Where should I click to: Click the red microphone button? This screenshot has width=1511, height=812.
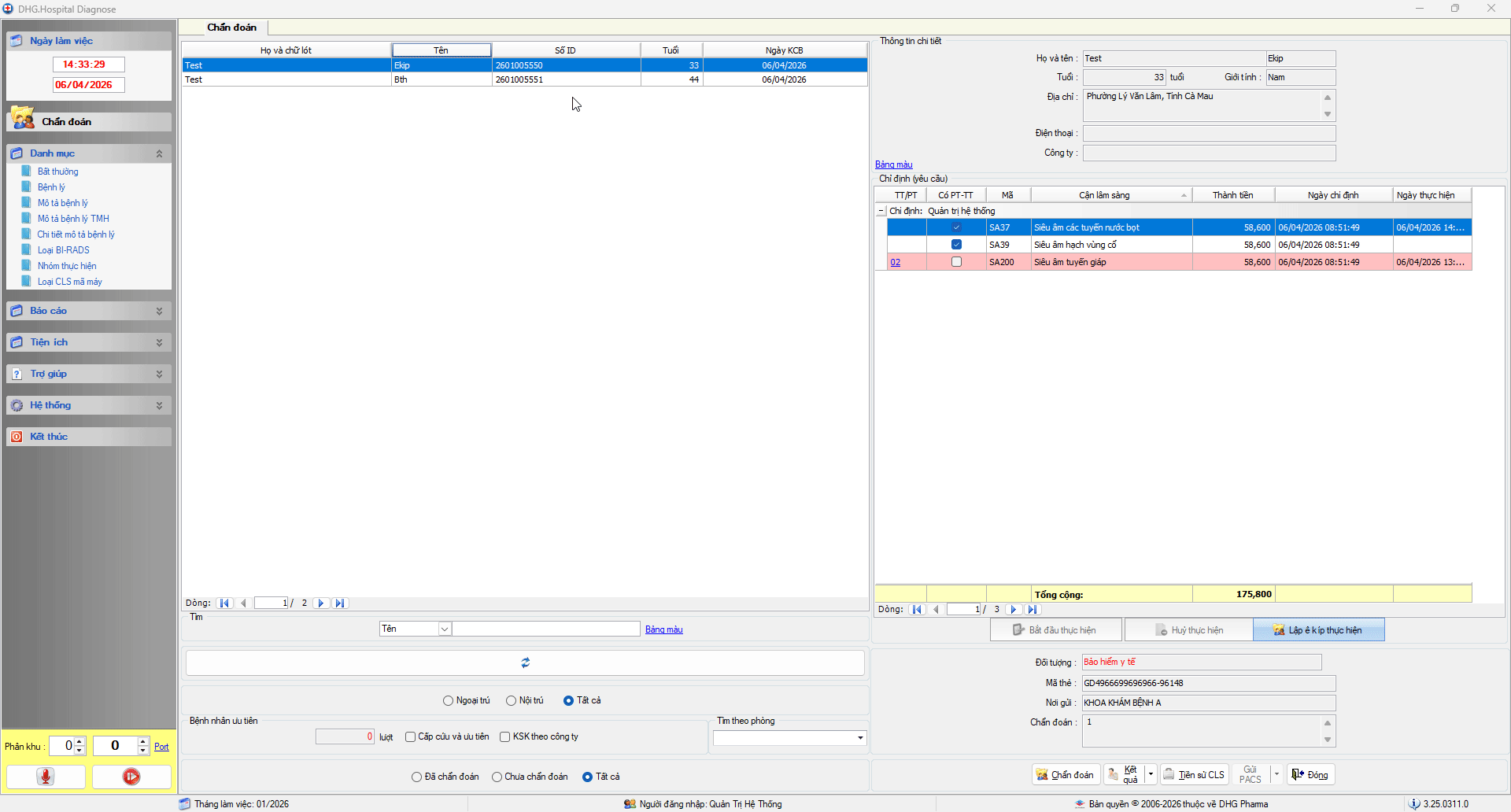tap(46, 777)
